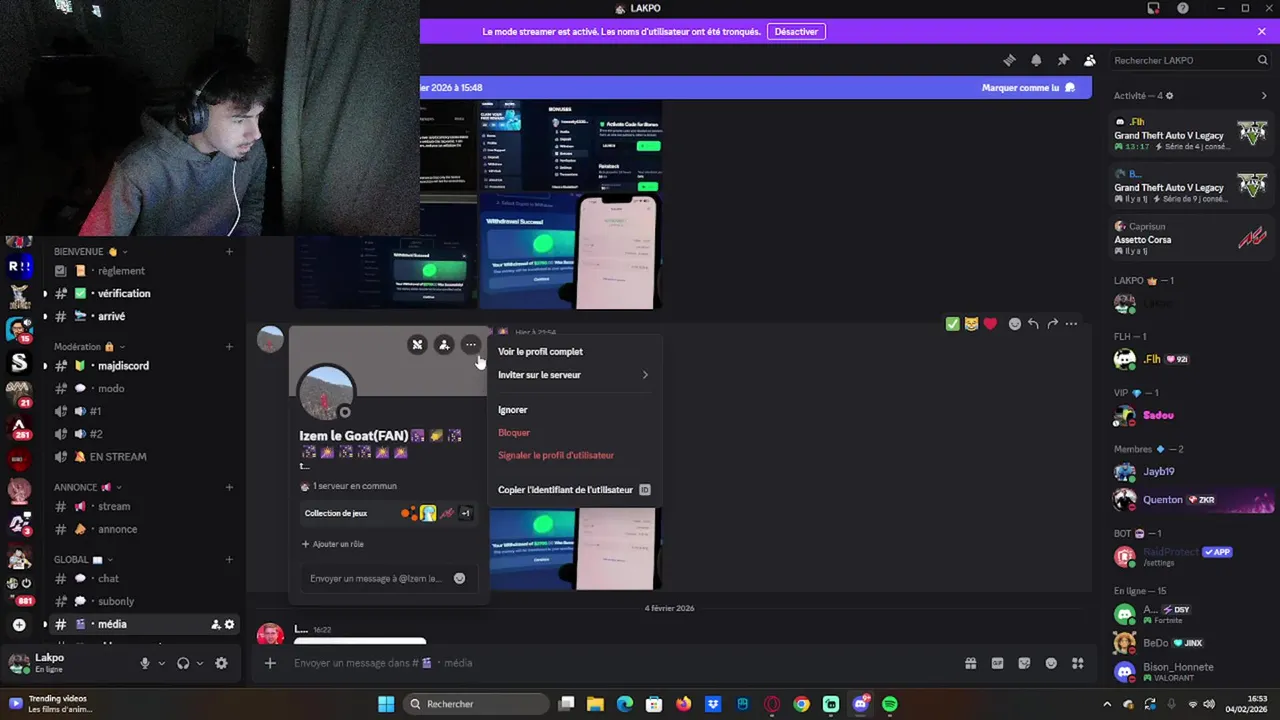Toggle headphones deafen
The height and width of the screenshot is (720, 1280).
[x=183, y=663]
